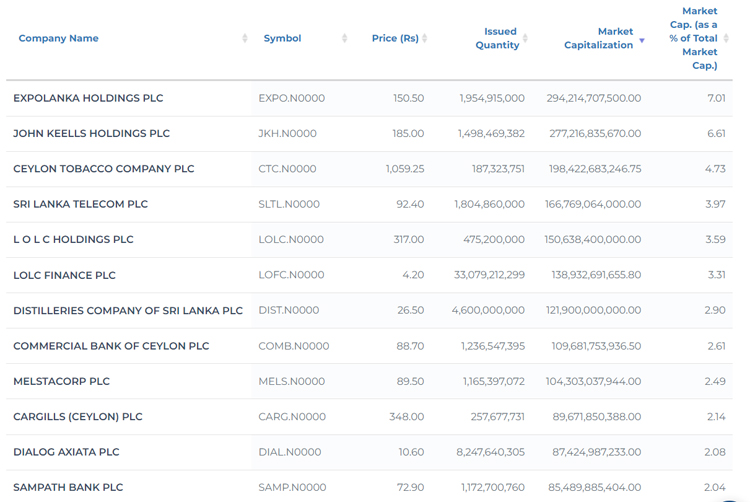Screen dimensions: 750x502
Task: Click market cap percentage 2.90
Action: (x=715, y=310)
